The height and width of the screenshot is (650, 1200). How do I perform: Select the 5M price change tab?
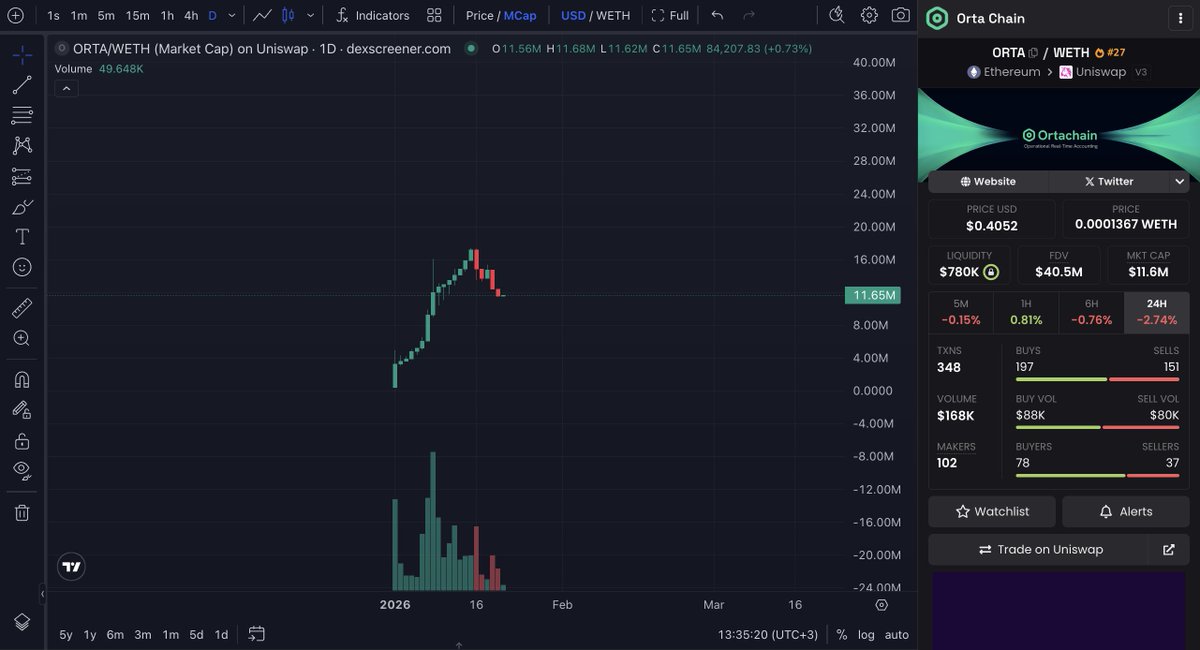(961, 312)
